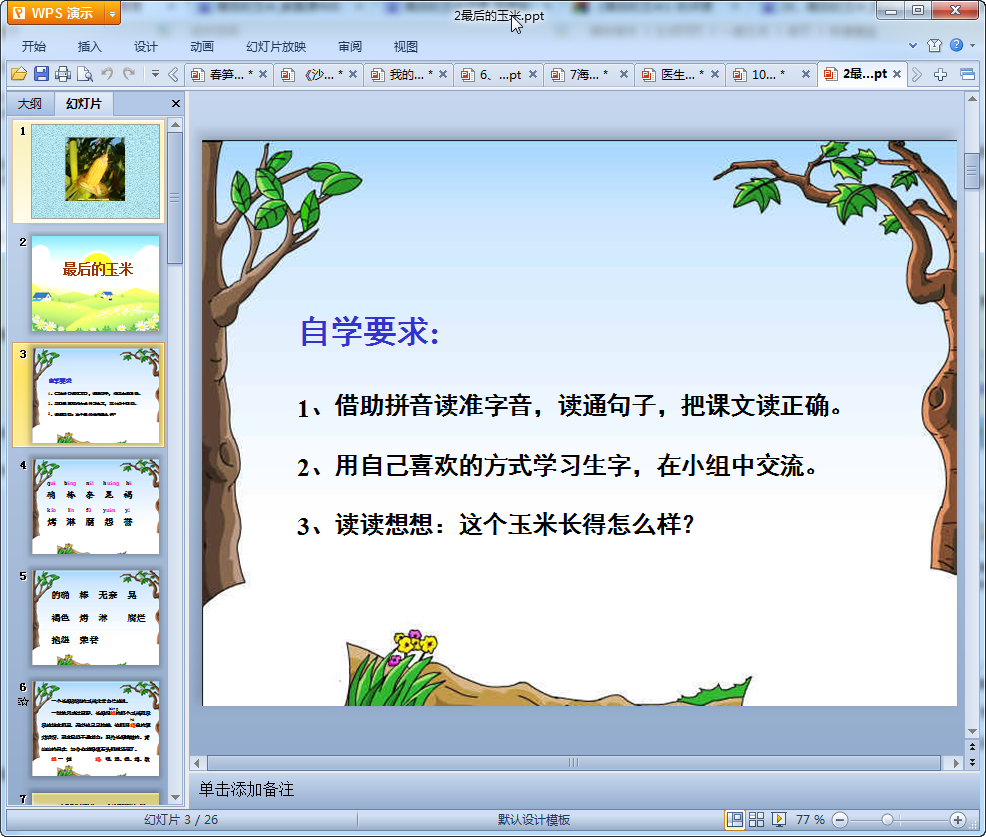
Task: Redo the last undone action
Action: (129, 74)
